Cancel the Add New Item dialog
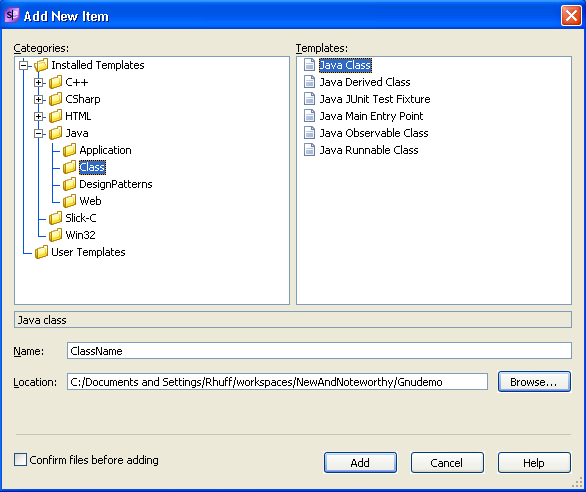This screenshot has width=586, height=492. tap(447, 463)
